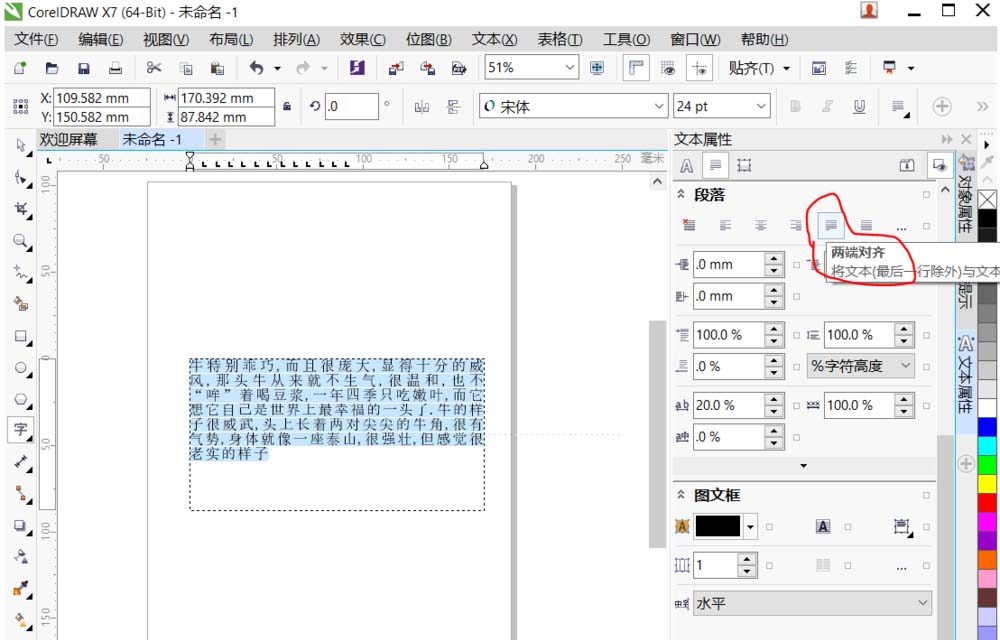Click the Print icon
This screenshot has height=640, width=1000.
115,68
